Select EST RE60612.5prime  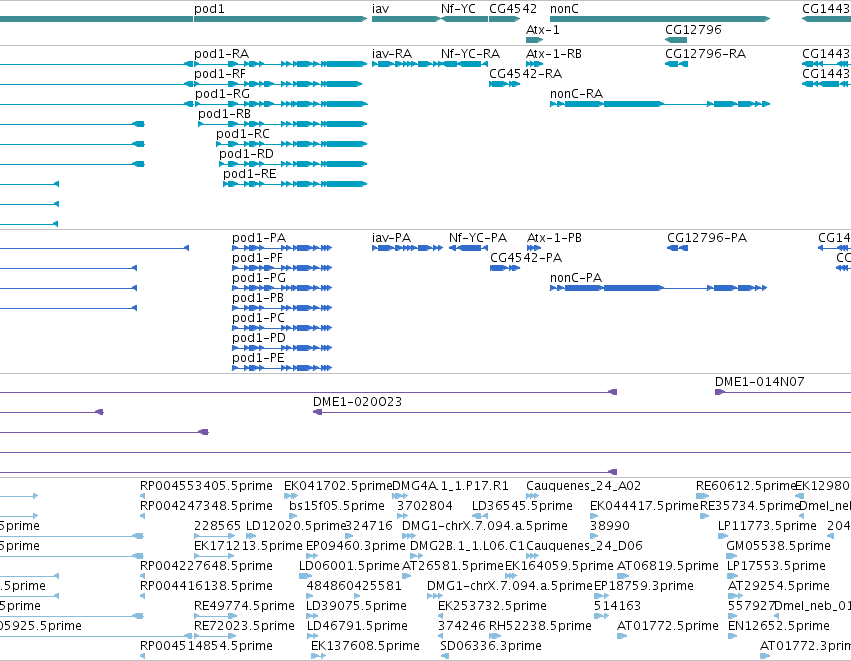pos(745,486)
